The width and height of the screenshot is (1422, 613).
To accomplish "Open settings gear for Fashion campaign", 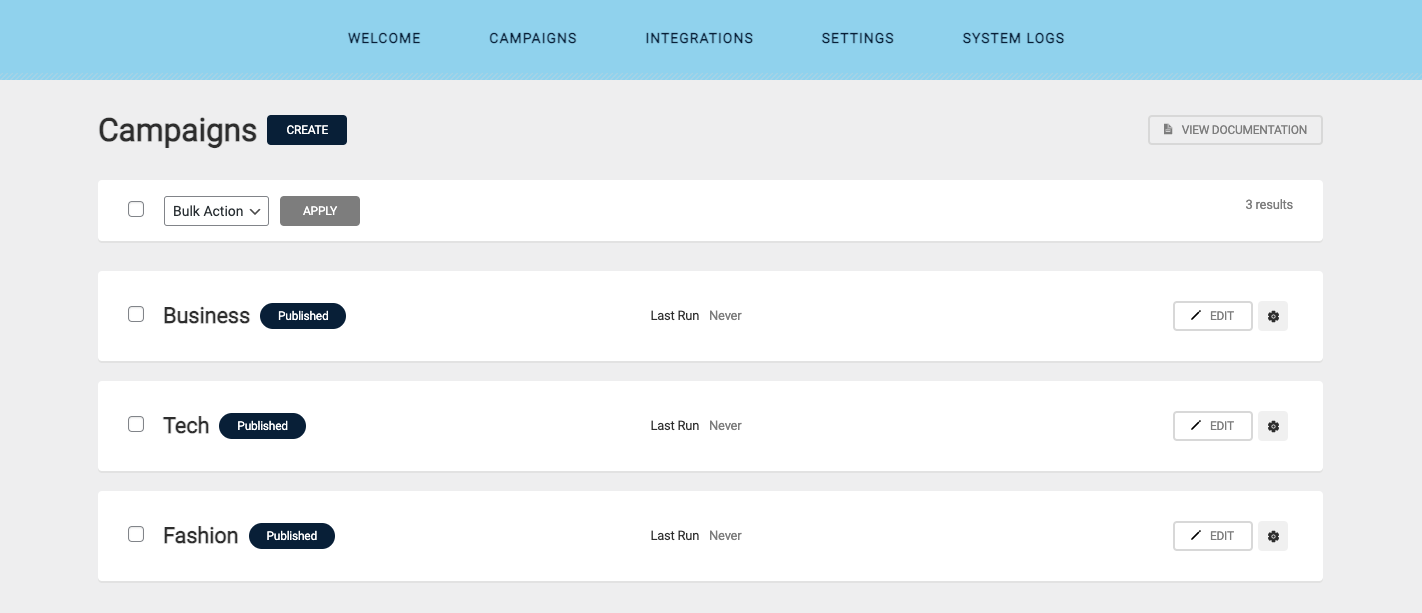I will pos(1273,536).
